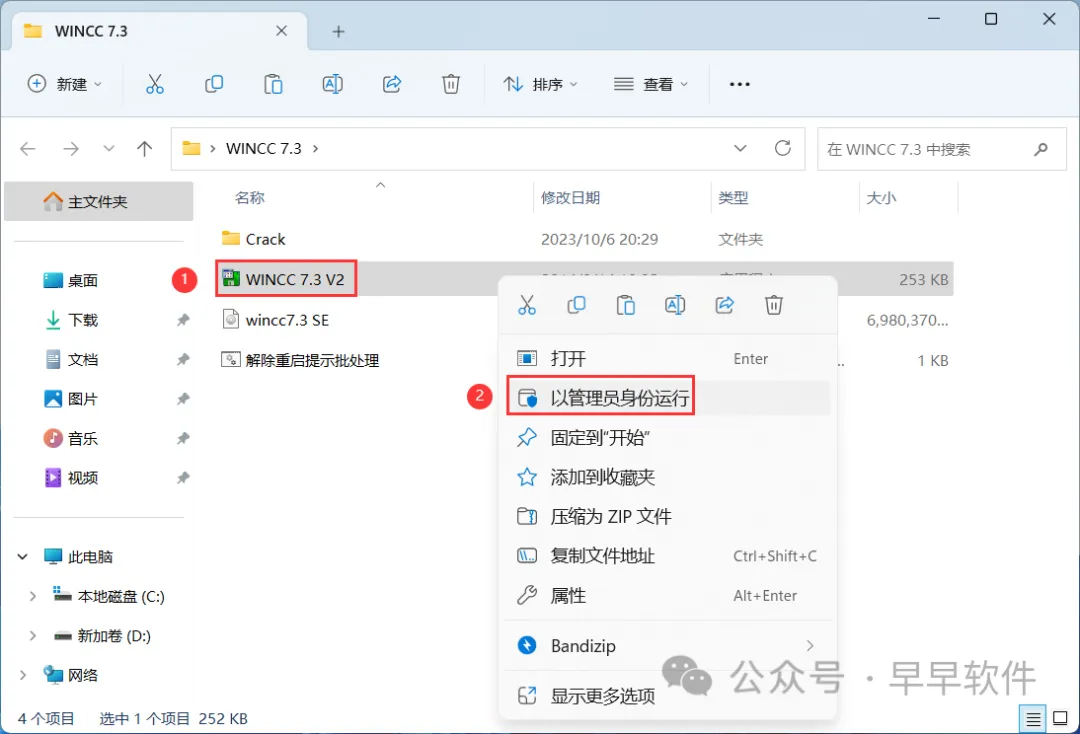Choose 以管理员身份运行 from context menu
This screenshot has width=1080, height=734.
click(x=668, y=398)
